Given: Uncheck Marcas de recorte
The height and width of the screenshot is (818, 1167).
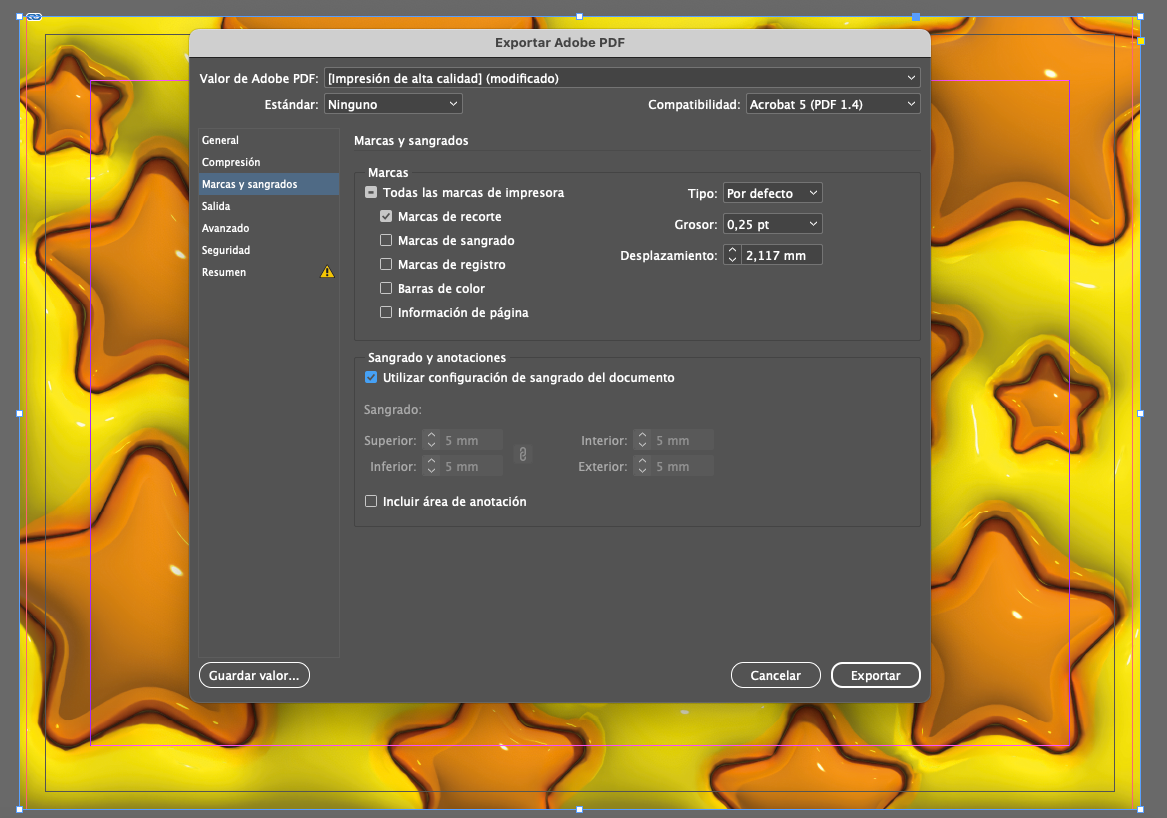Looking at the screenshot, I should 386,216.
